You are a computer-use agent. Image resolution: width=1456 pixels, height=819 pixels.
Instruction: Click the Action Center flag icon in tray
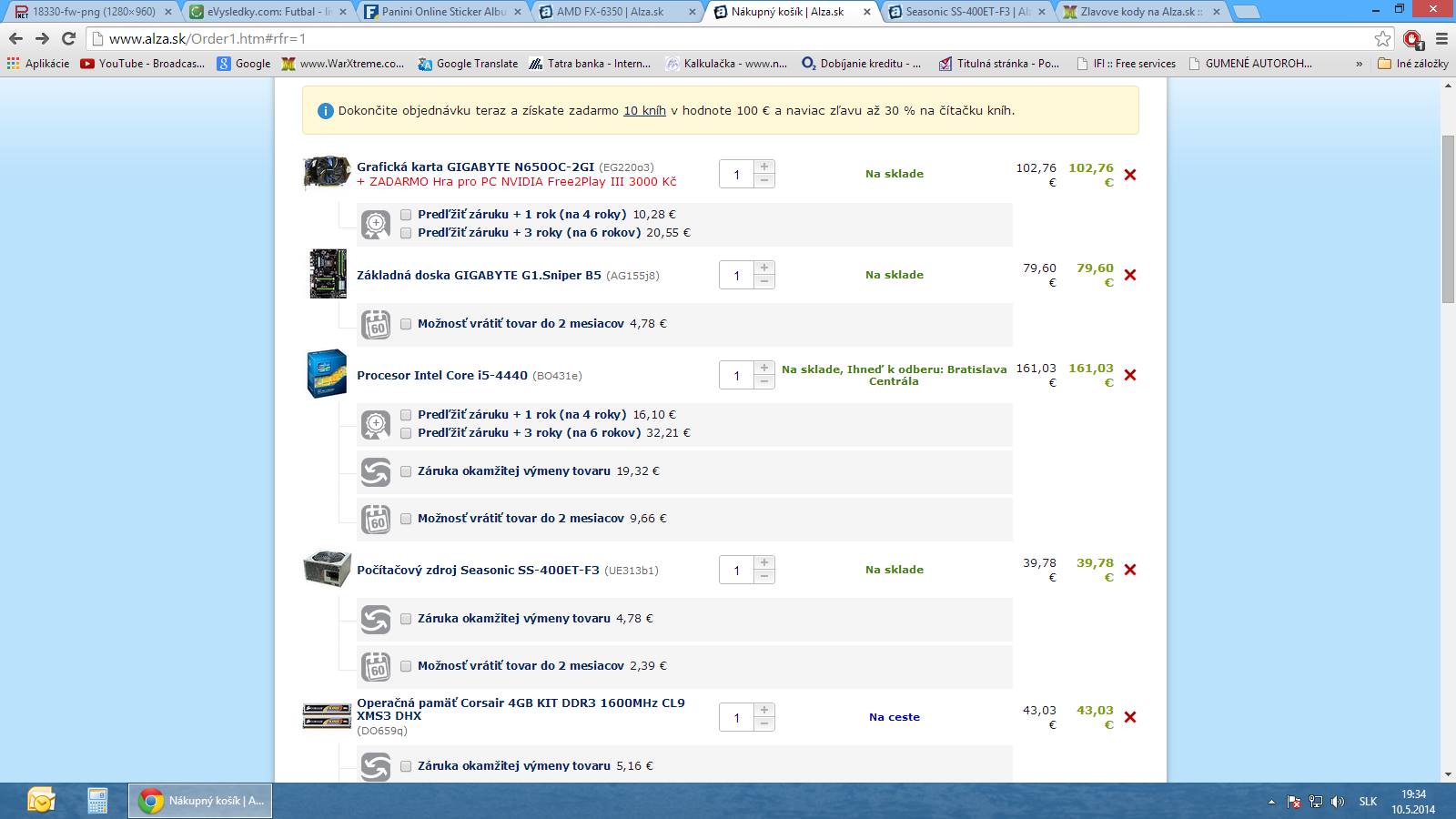[x=1294, y=802]
